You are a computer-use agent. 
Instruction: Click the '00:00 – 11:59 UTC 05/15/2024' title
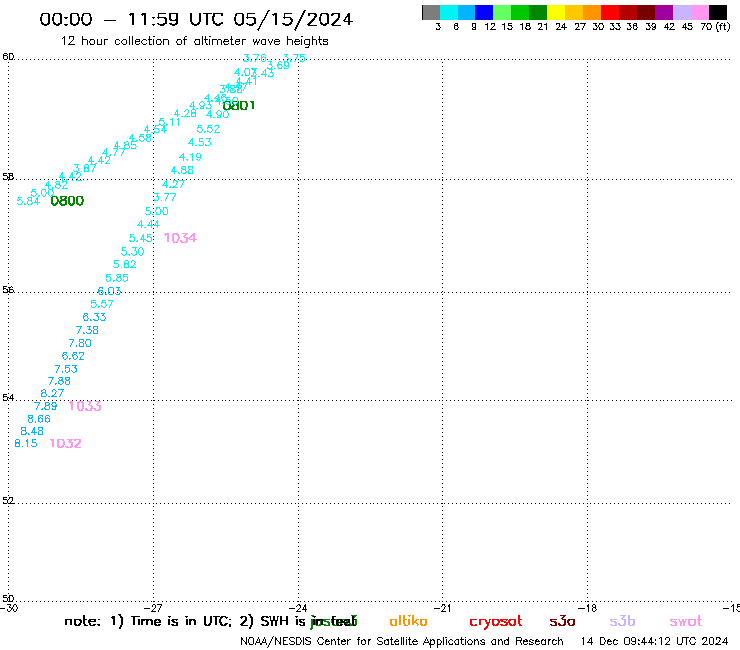pyautogui.click(x=196, y=19)
